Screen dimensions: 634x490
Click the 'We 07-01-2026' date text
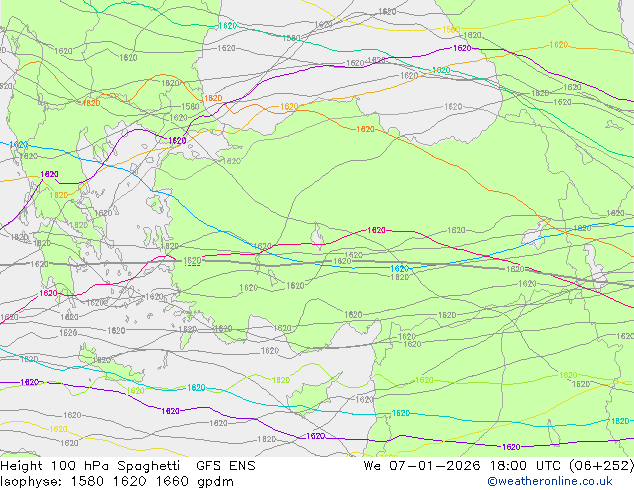click(422, 466)
